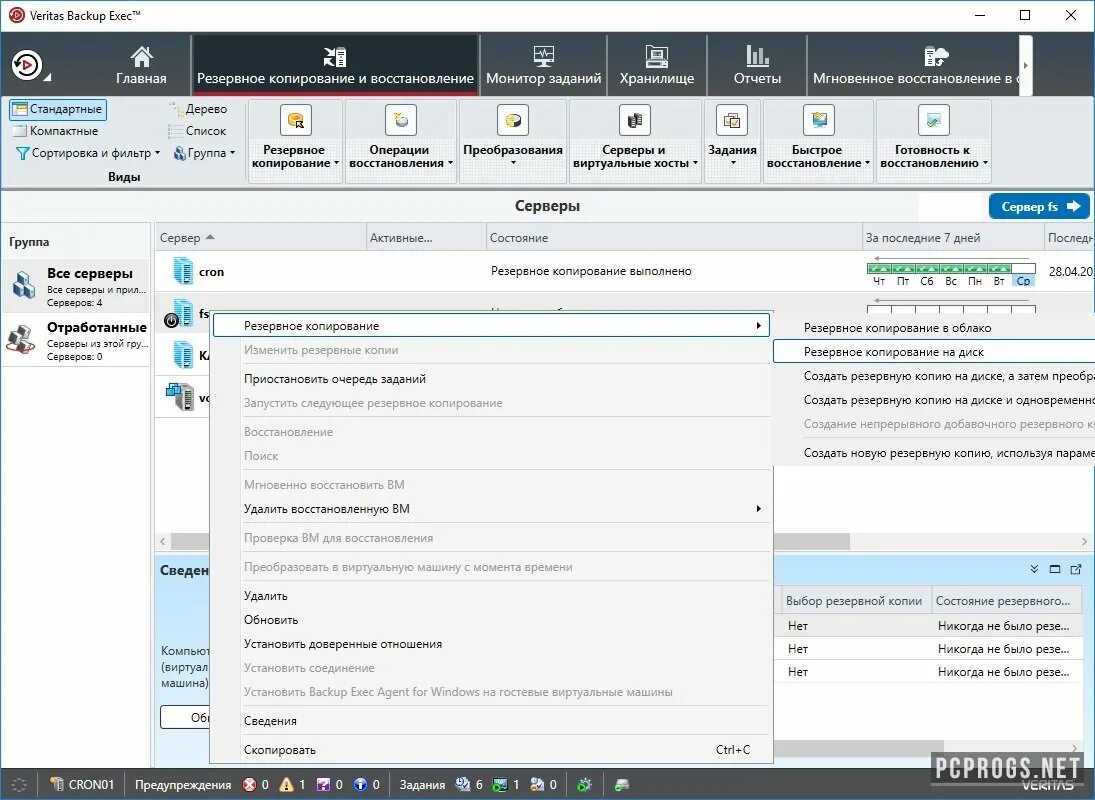This screenshot has width=1095, height=800.
Task: Go to the Главная tab
Action: pyautogui.click(x=141, y=65)
